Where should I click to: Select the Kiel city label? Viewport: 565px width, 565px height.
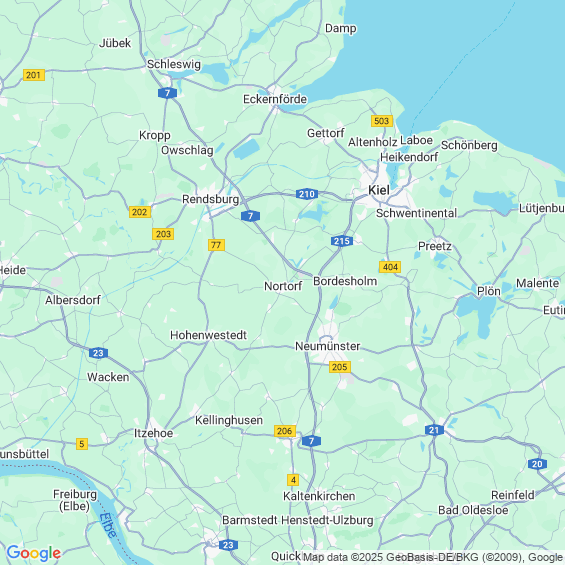[x=379, y=190]
